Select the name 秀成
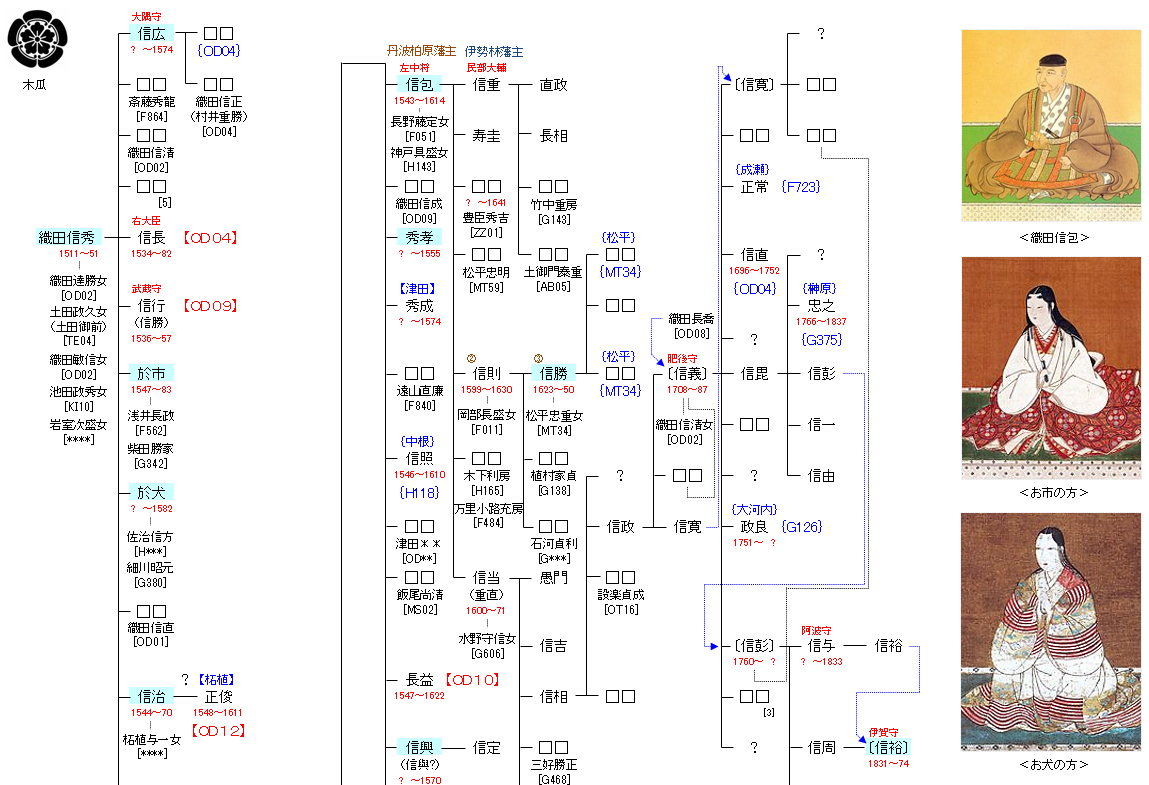1149x785 pixels. click(420, 306)
